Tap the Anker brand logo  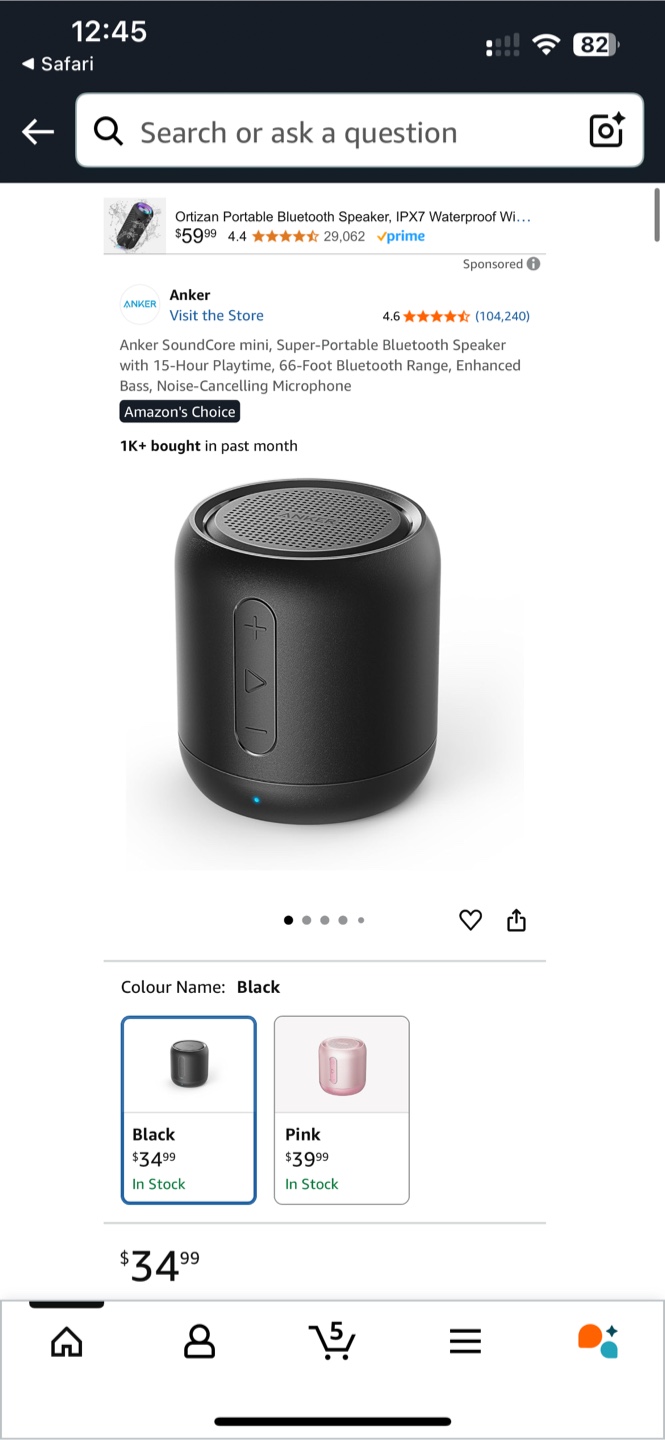click(x=139, y=304)
